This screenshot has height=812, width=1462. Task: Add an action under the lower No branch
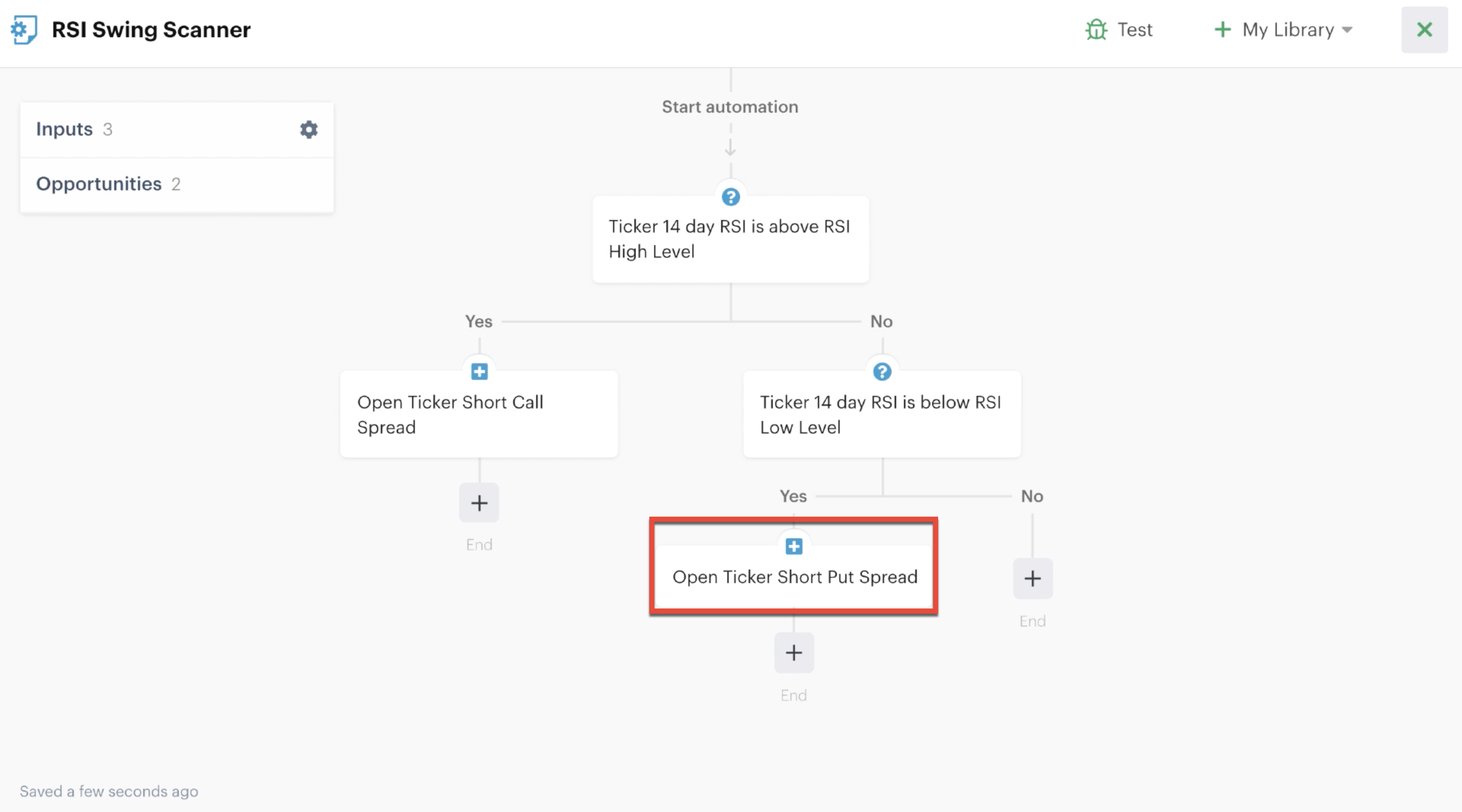(1033, 579)
